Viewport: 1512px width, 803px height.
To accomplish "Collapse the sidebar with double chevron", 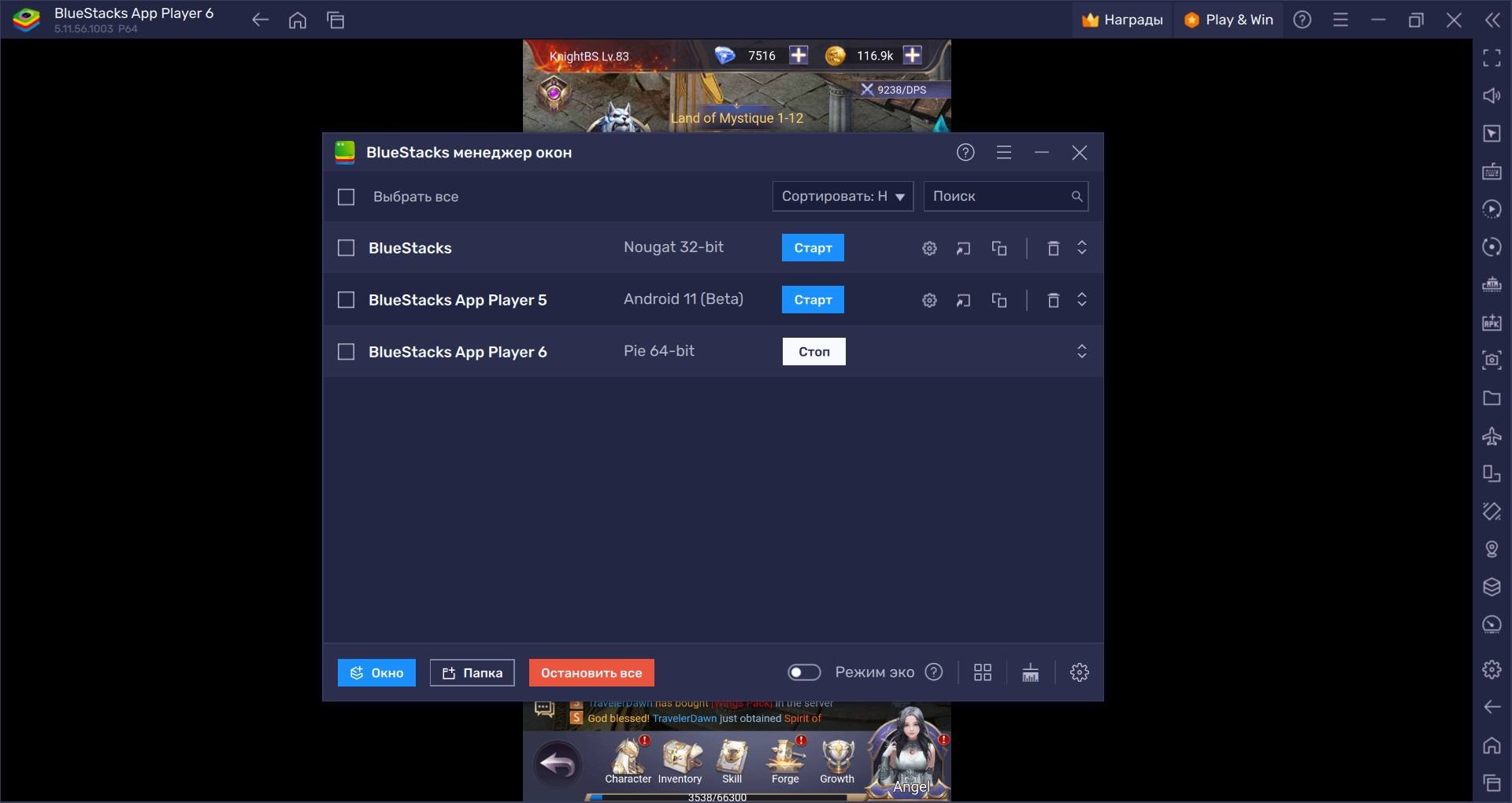I will click(x=1492, y=20).
